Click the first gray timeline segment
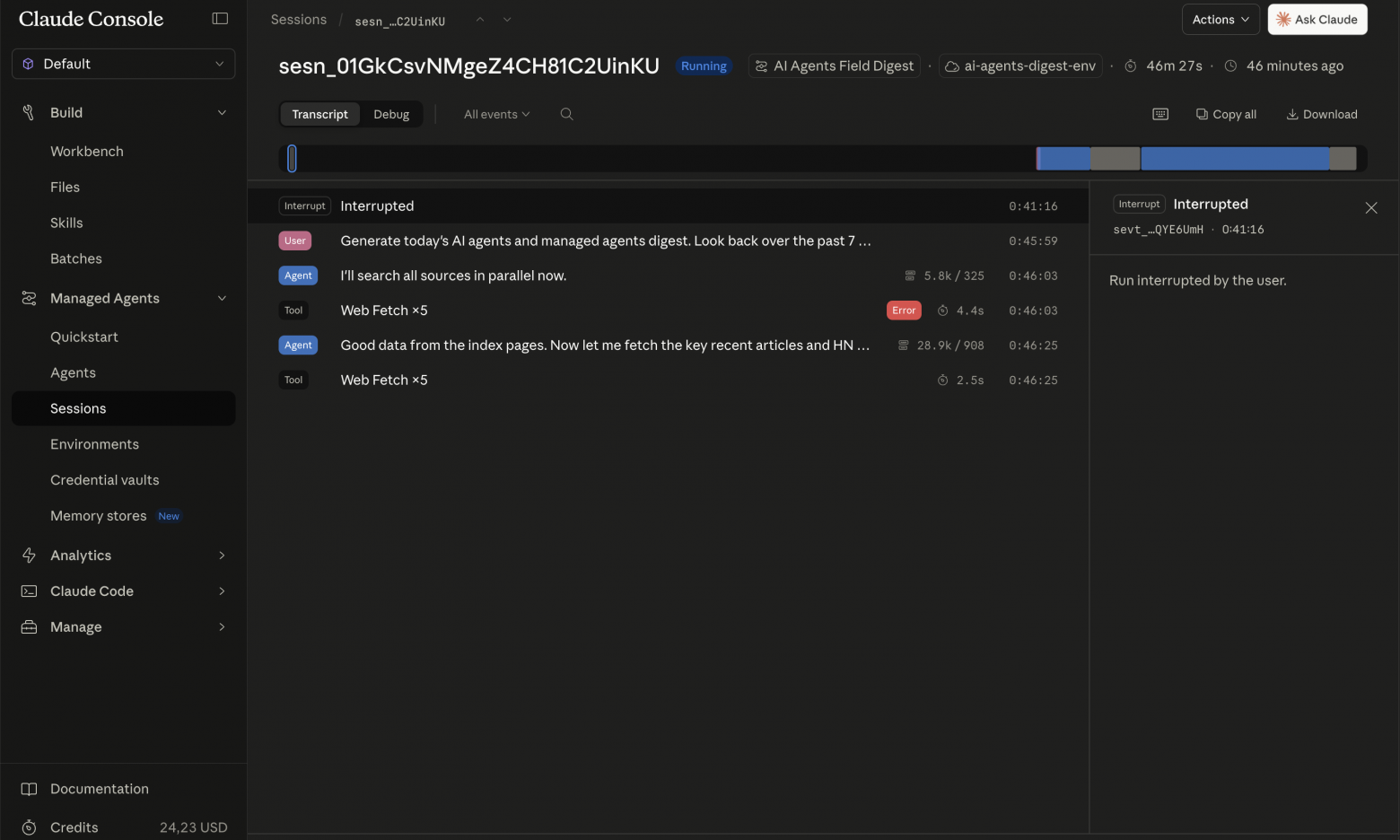The height and width of the screenshot is (840, 1400). (x=1115, y=159)
